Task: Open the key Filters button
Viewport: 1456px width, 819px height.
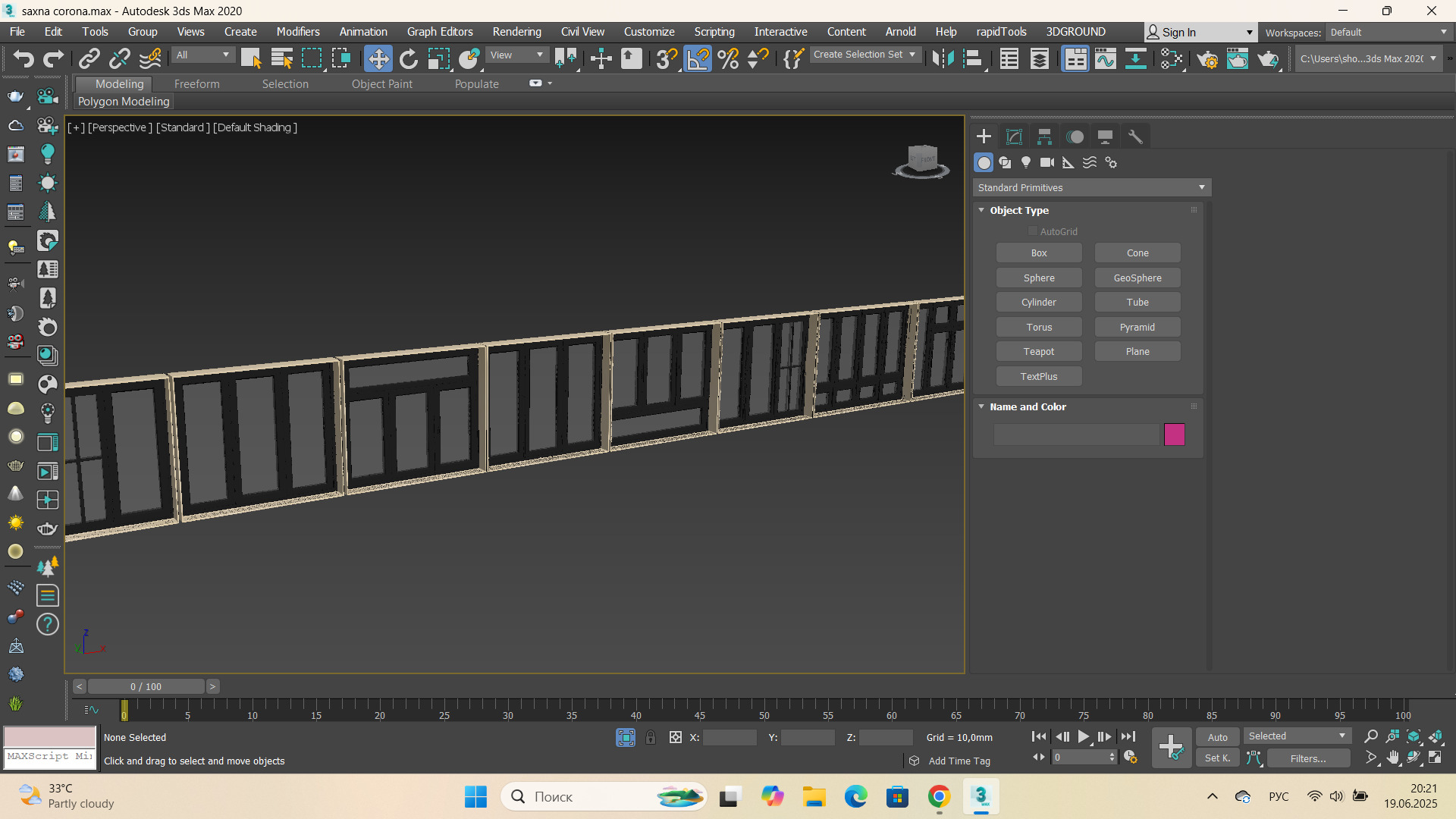Action: [x=1308, y=758]
